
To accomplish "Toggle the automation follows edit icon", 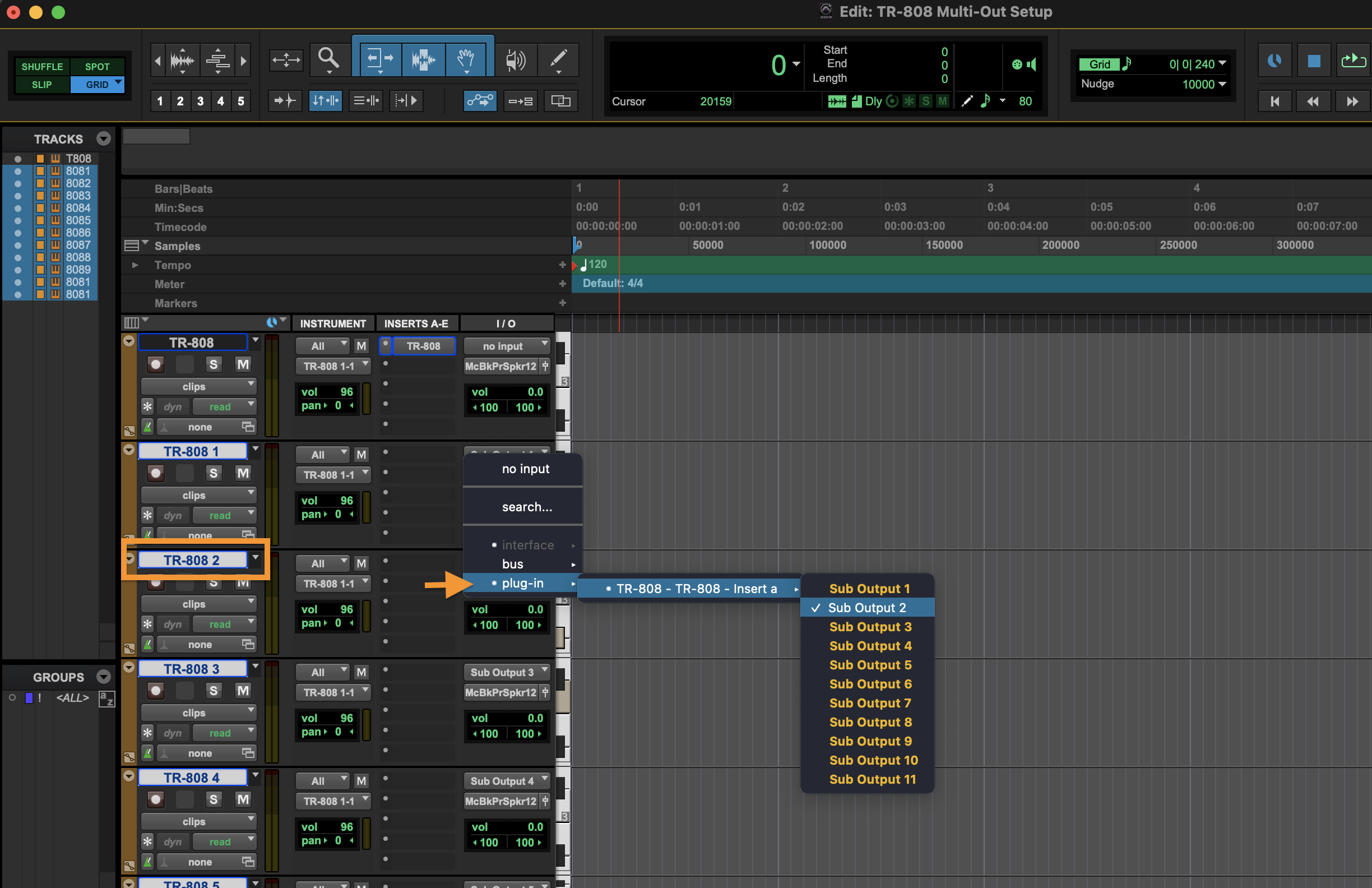I will point(480,101).
